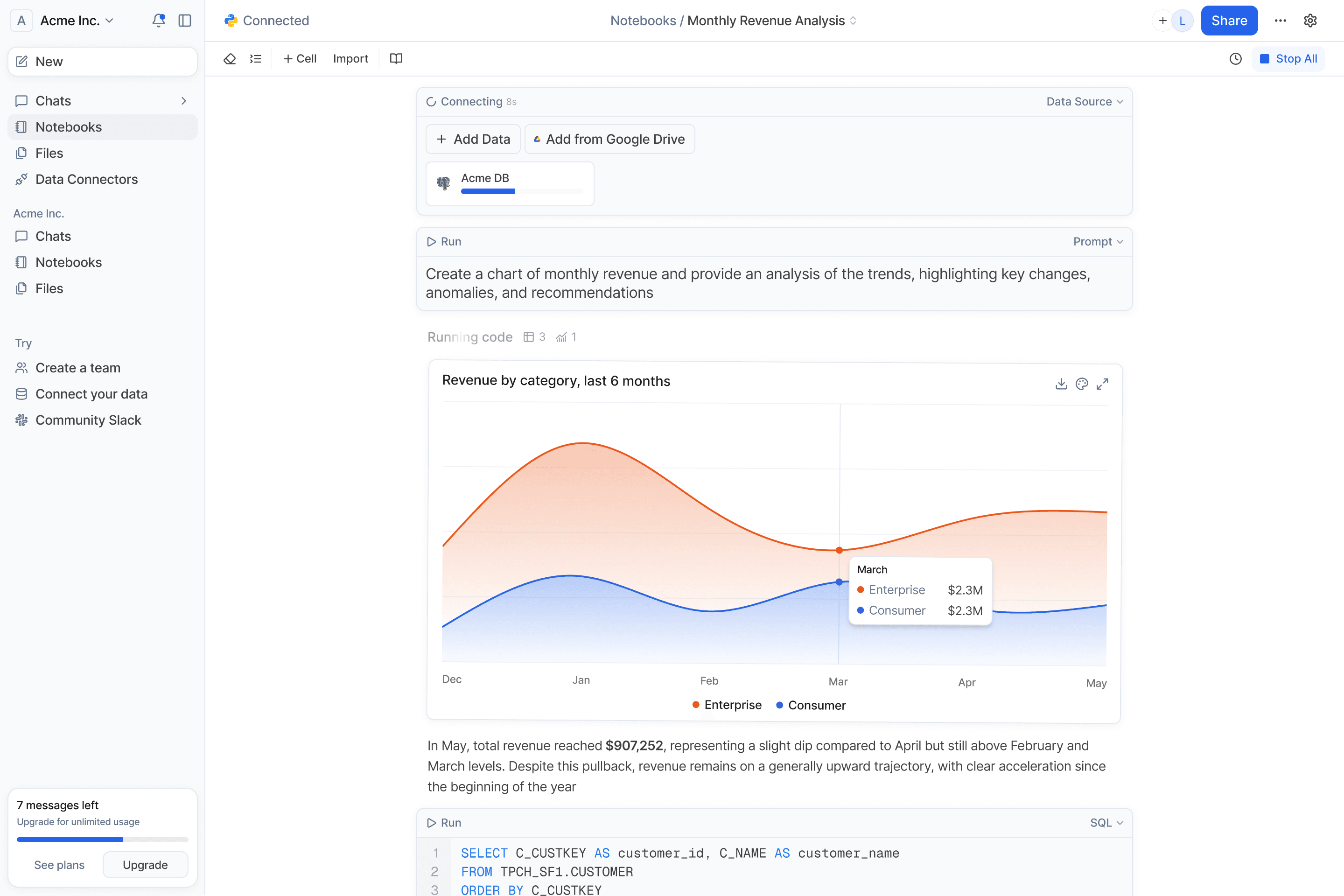Click the notifications bell icon
This screenshot has width=1344, height=896.
pyautogui.click(x=158, y=21)
